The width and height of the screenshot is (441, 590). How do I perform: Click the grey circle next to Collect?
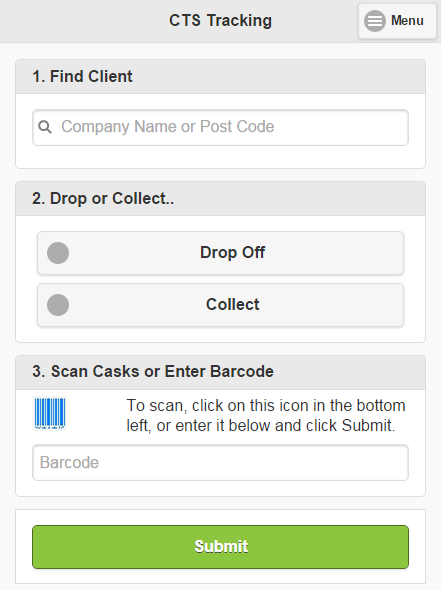point(58,305)
